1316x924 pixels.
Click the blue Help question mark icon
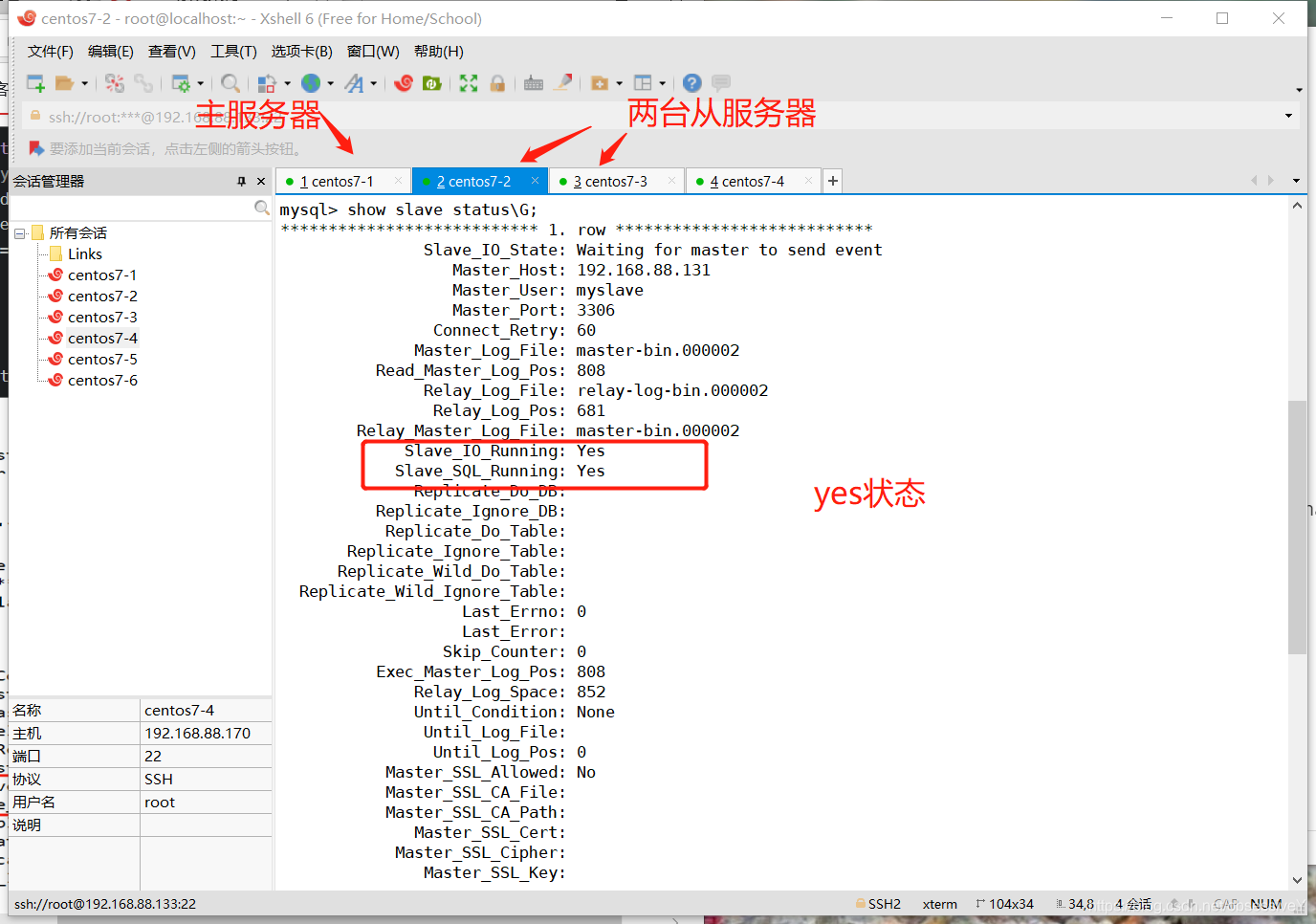tap(692, 83)
